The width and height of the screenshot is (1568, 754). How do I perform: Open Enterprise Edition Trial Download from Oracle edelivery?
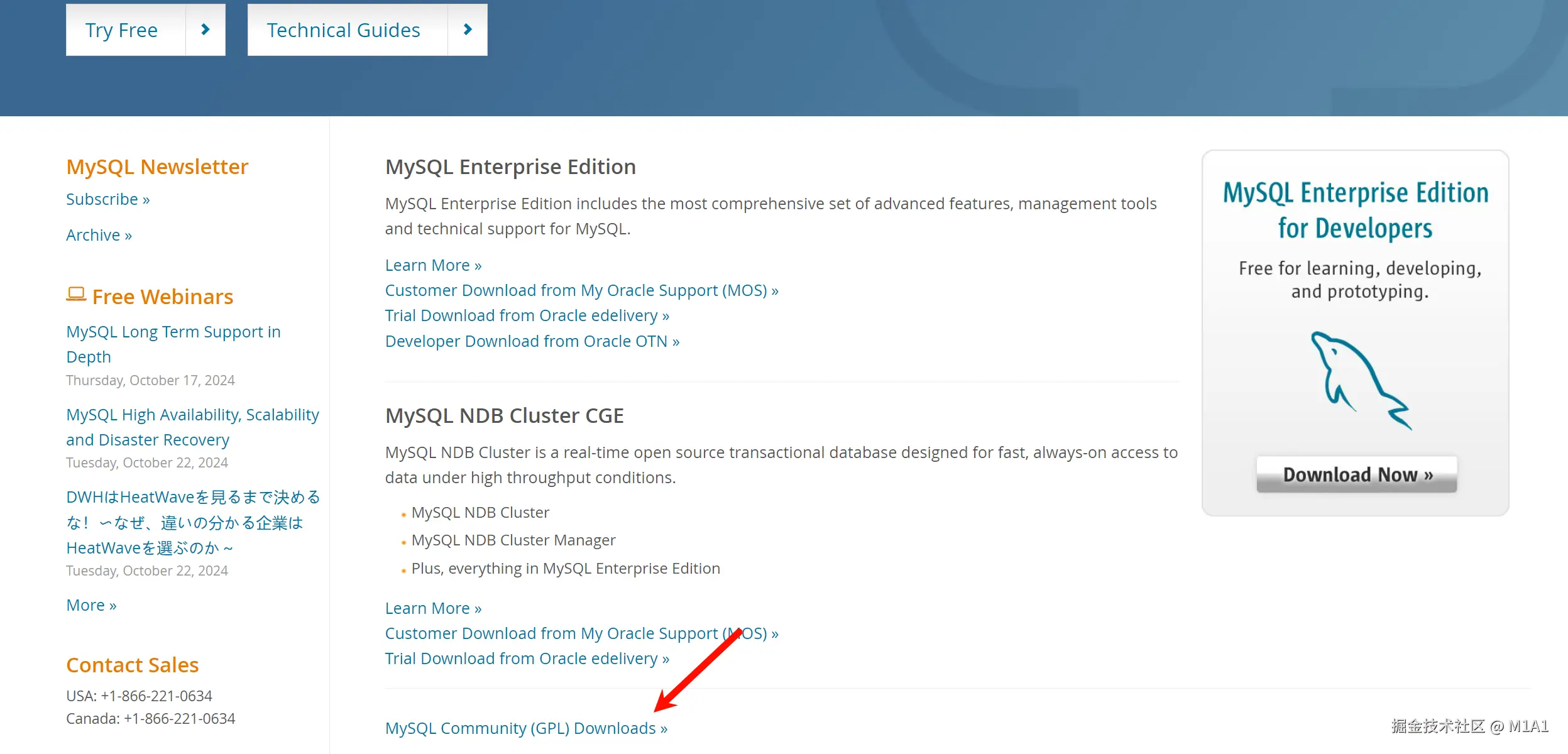[527, 315]
